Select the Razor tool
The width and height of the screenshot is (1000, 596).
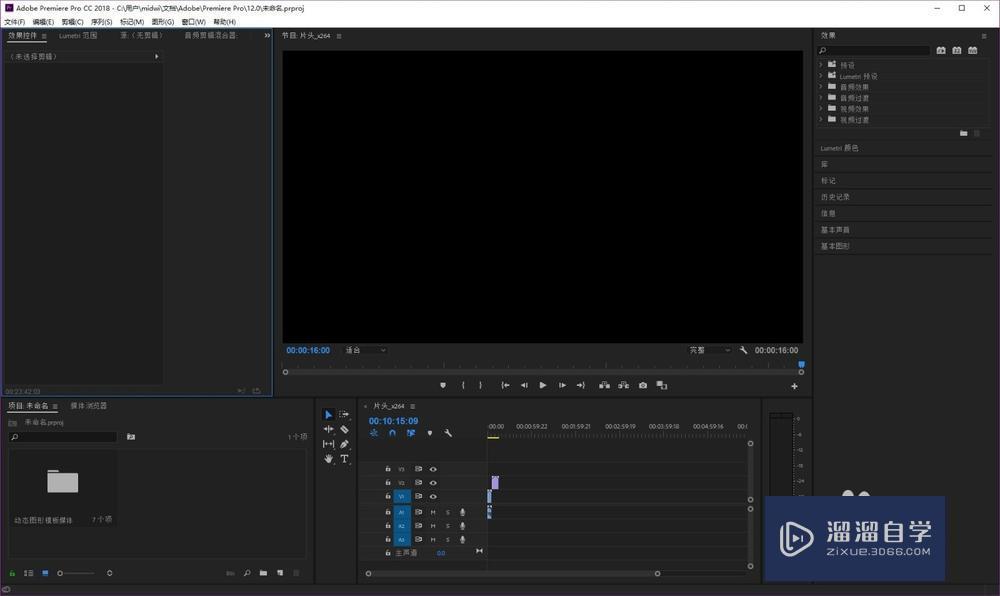(344, 430)
